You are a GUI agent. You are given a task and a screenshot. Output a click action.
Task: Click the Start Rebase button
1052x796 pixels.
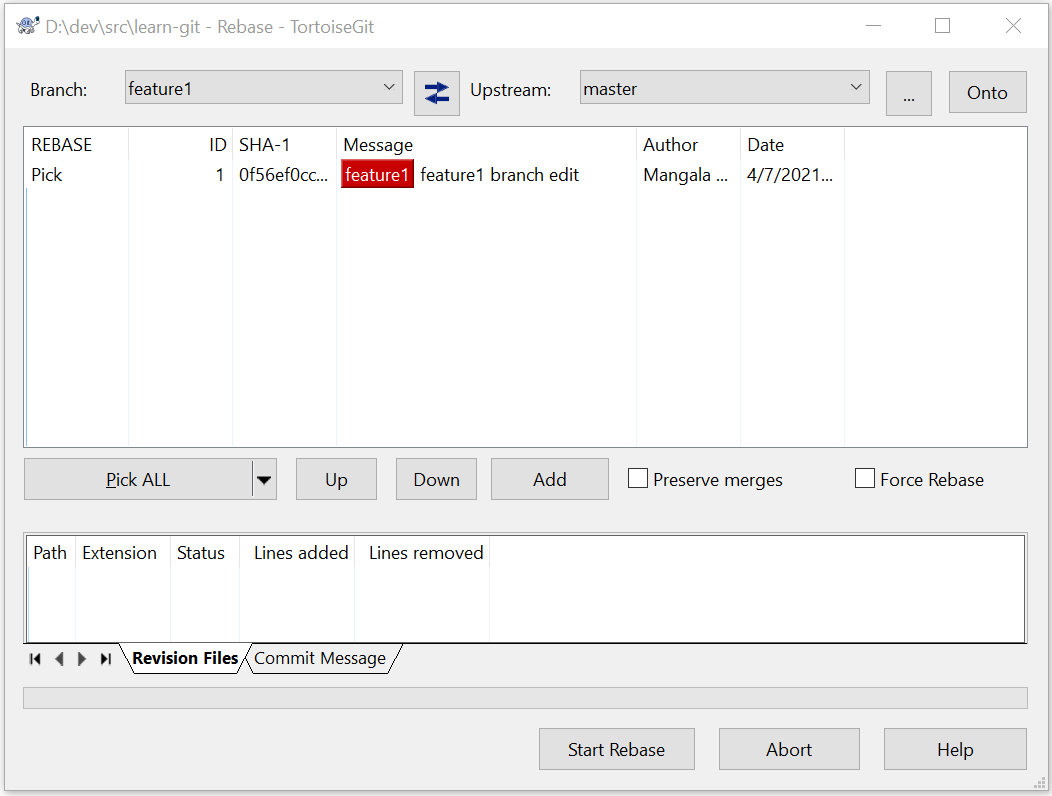pyautogui.click(x=617, y=749)
